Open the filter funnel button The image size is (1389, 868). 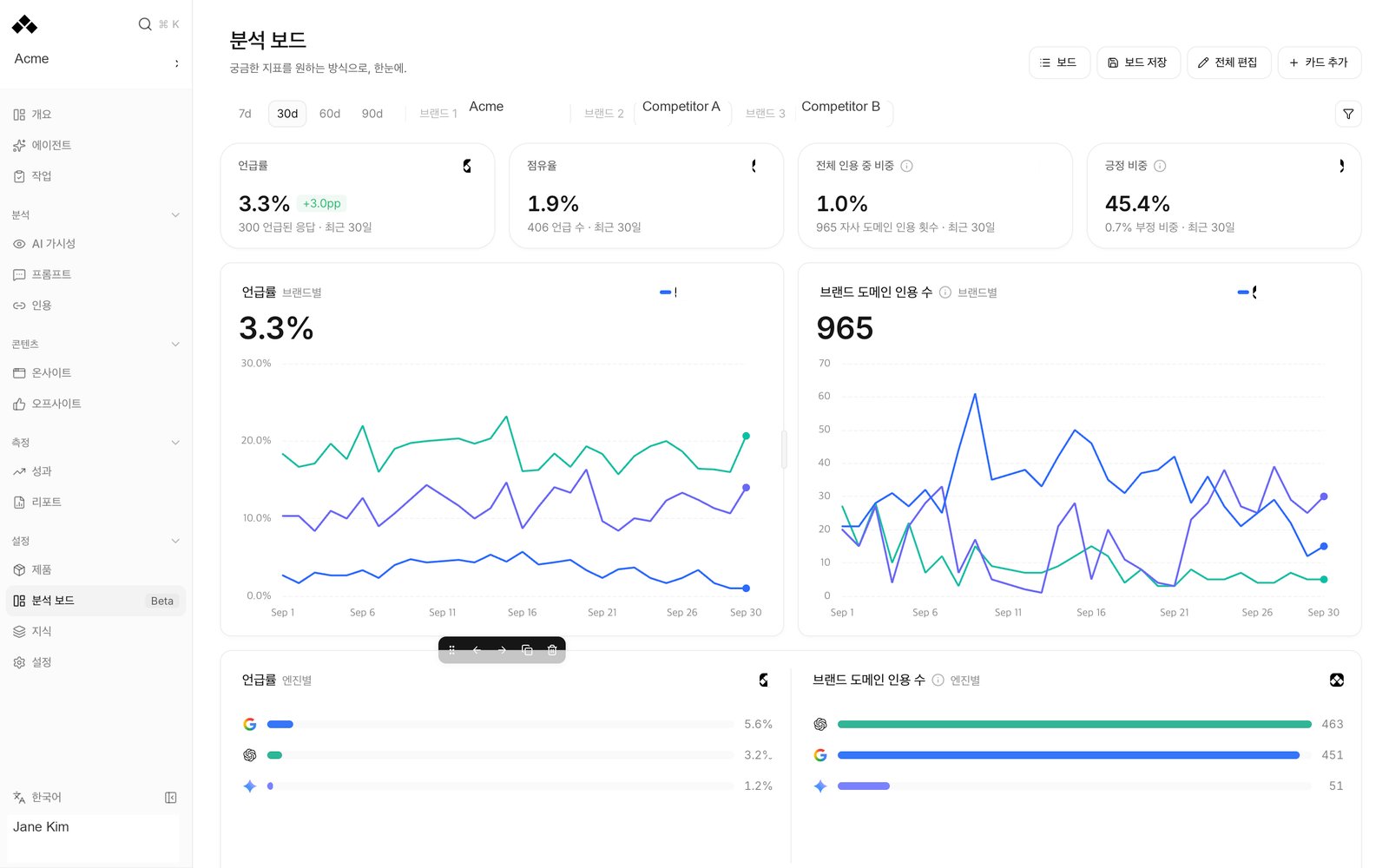tap(1348, 114)
